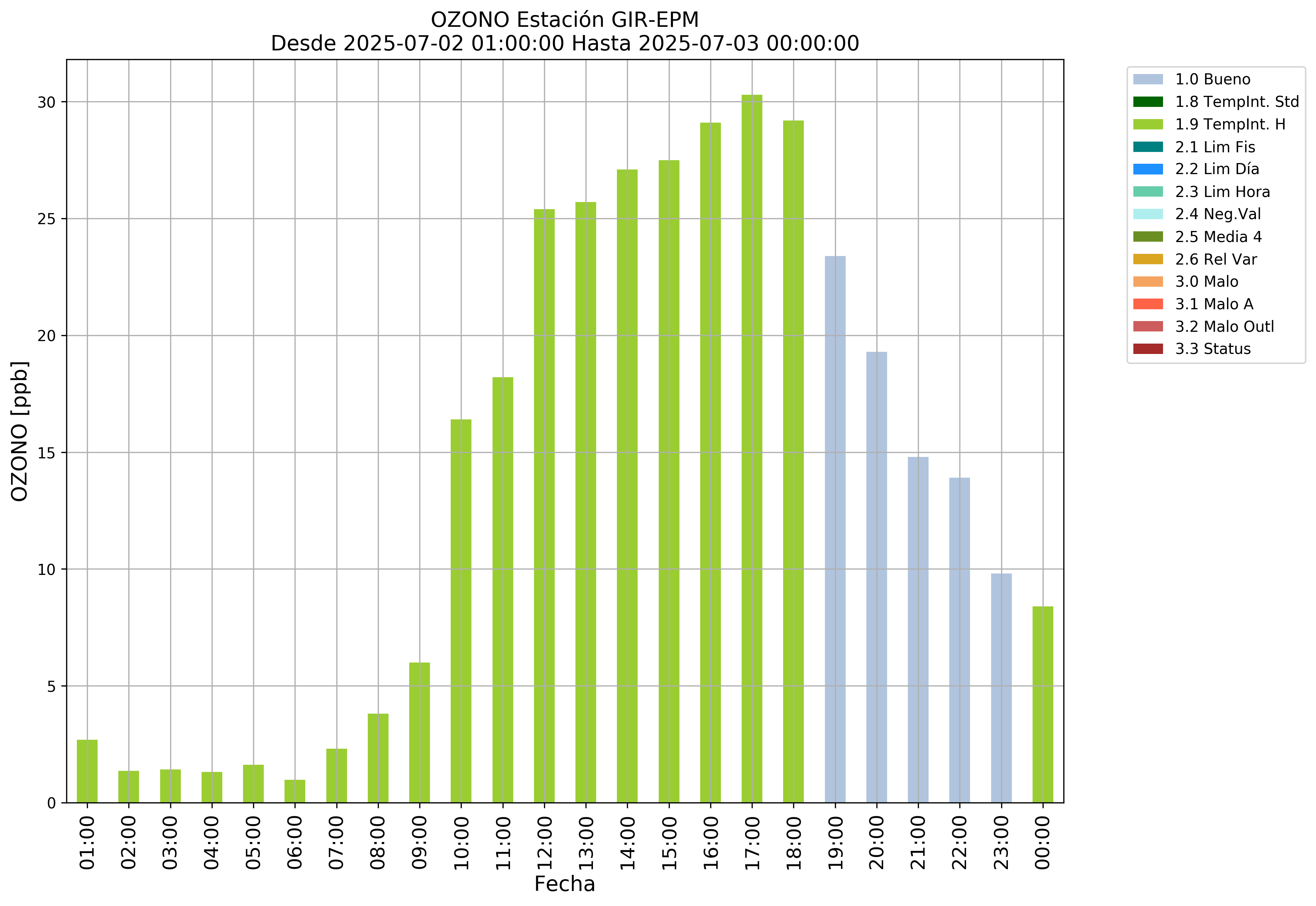Click the 1.8 TempInt. Std legend label

click(x=1237, y=102)
